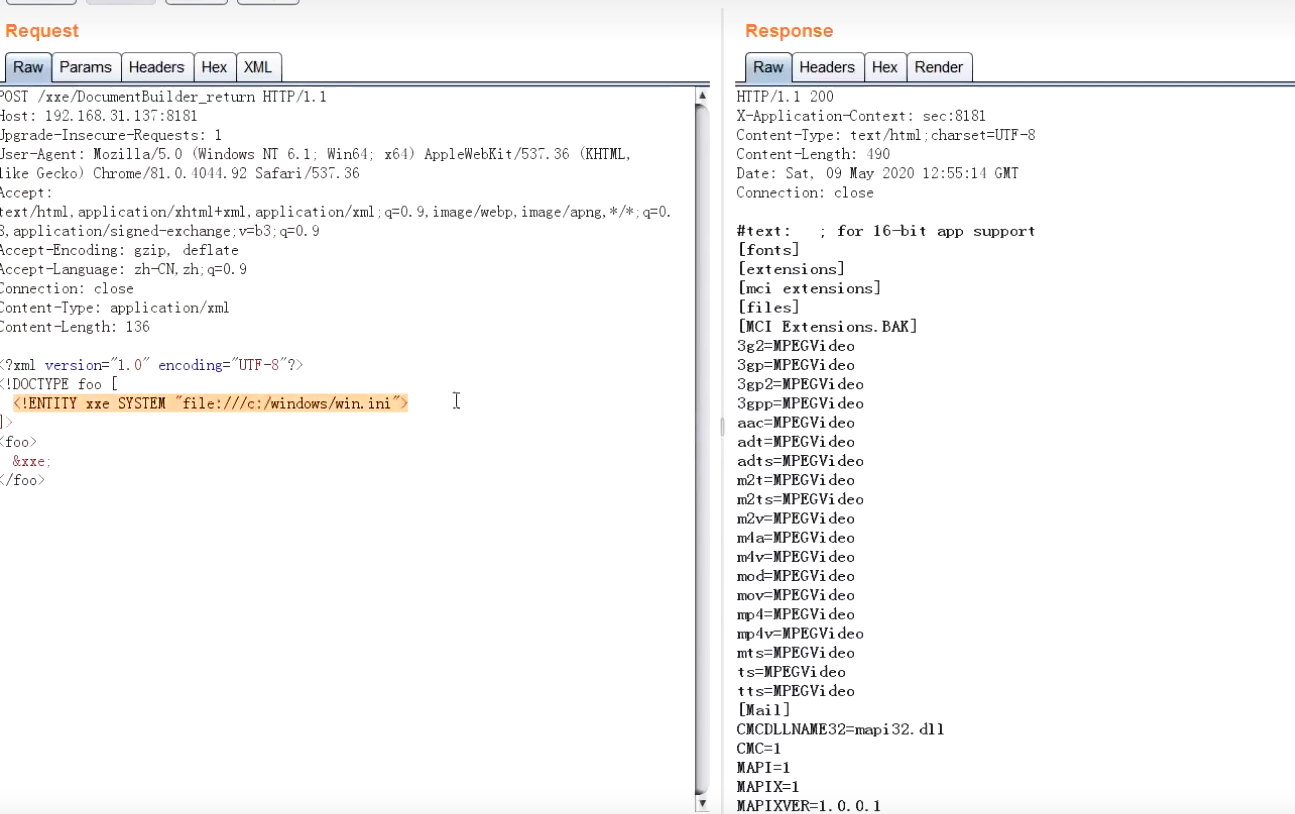Screen dimensions: 1295x814
Task: Open the Request Headers tab
Action: pos(157,67)
